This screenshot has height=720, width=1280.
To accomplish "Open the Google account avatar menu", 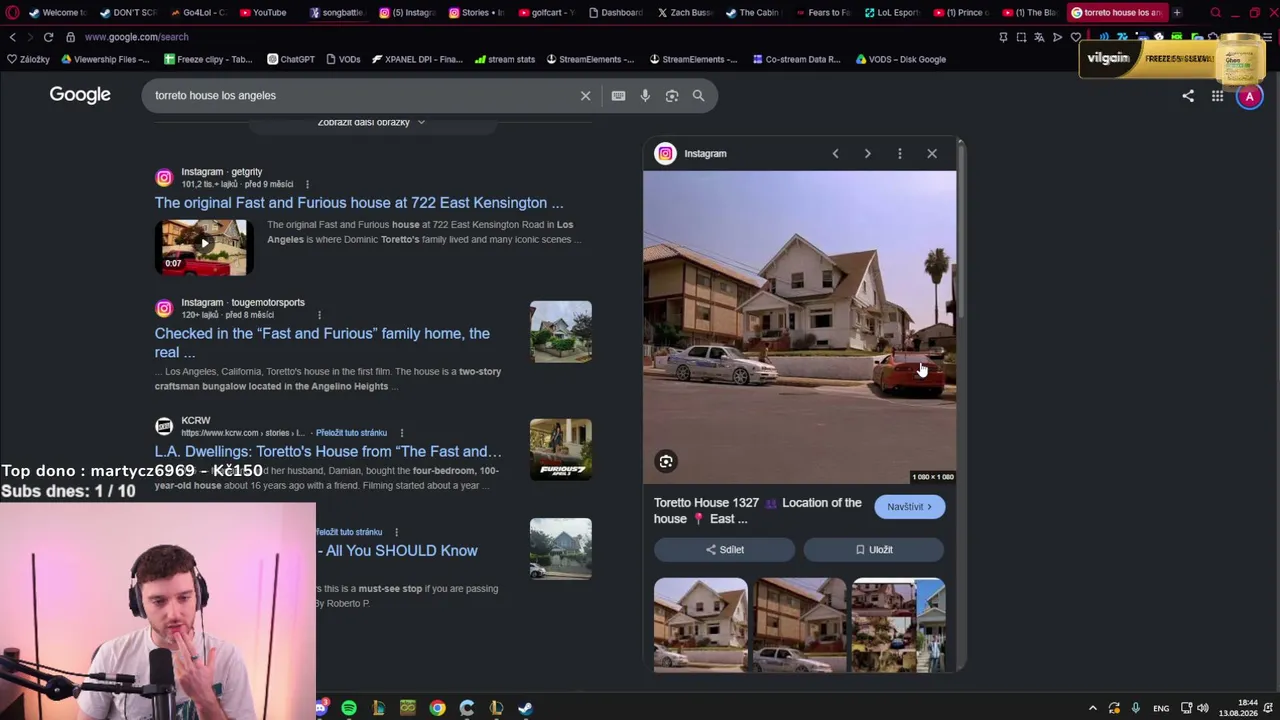I will 1249,96.
